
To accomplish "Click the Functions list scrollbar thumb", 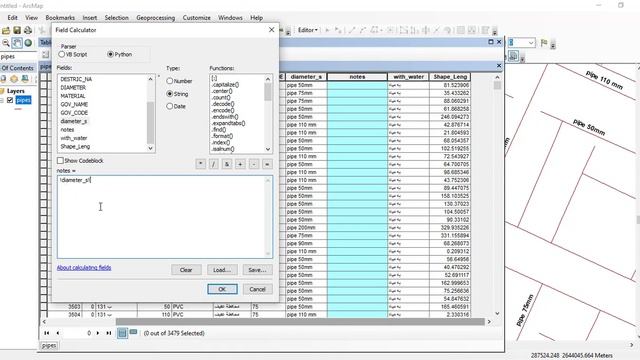I will click(268, 92).
